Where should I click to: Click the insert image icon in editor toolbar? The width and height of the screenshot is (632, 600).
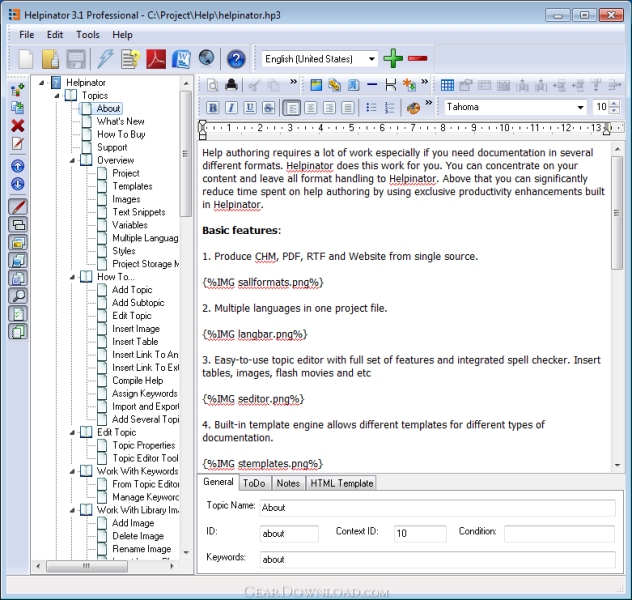(x=316, y=85)
